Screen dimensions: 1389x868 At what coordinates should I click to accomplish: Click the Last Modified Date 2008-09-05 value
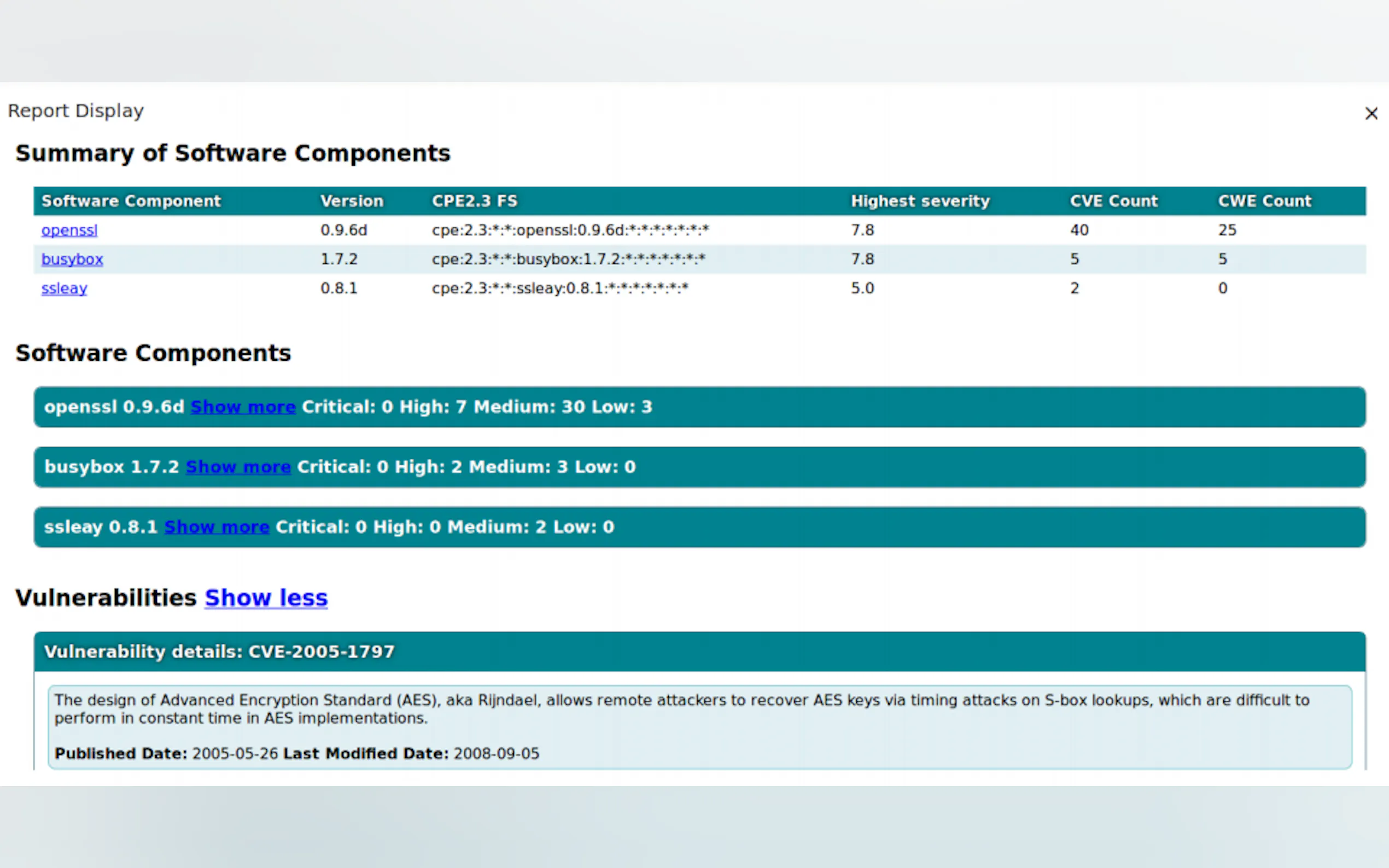[x=497, y=753]
